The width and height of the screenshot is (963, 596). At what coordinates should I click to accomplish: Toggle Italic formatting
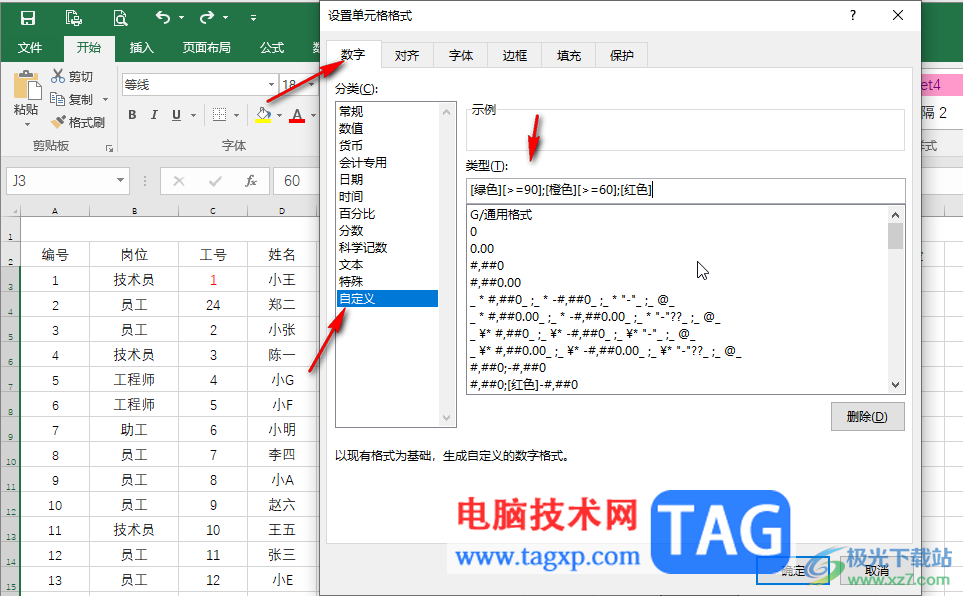[x=154, y=115]
